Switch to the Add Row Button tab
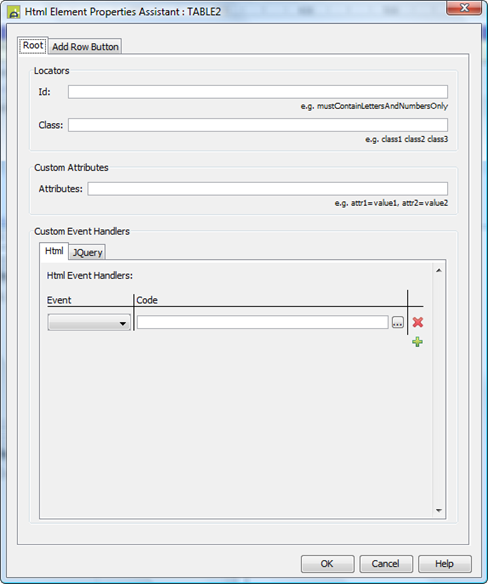This screenshot has width=488, height=584. [85, 47]
